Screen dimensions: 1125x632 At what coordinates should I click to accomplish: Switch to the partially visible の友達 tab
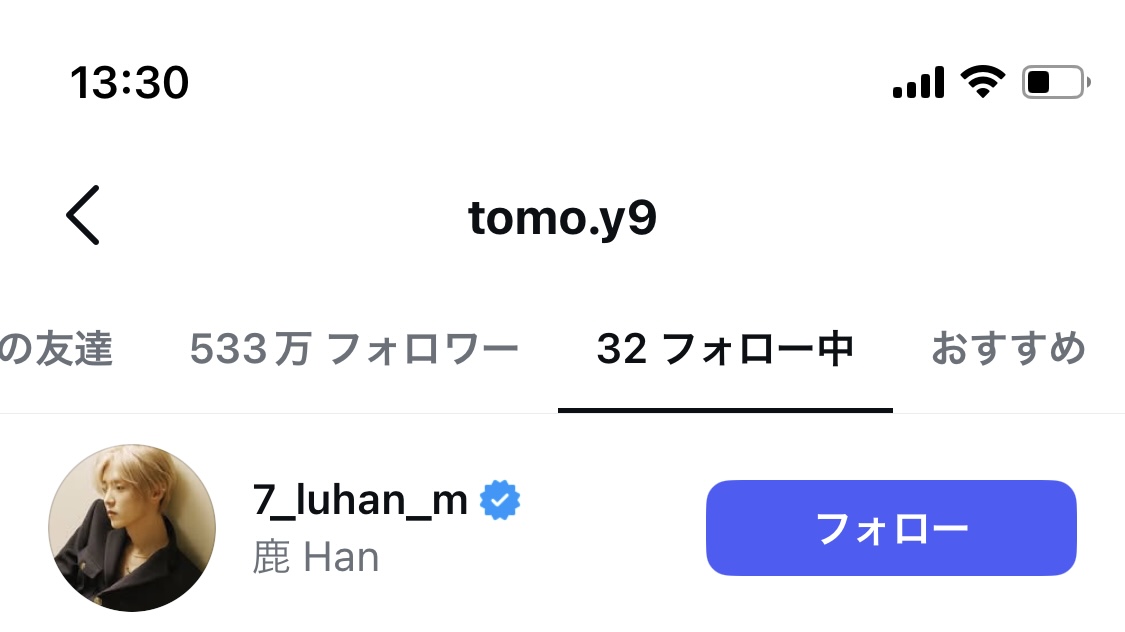pyautogui.click(x=56, y=349)
